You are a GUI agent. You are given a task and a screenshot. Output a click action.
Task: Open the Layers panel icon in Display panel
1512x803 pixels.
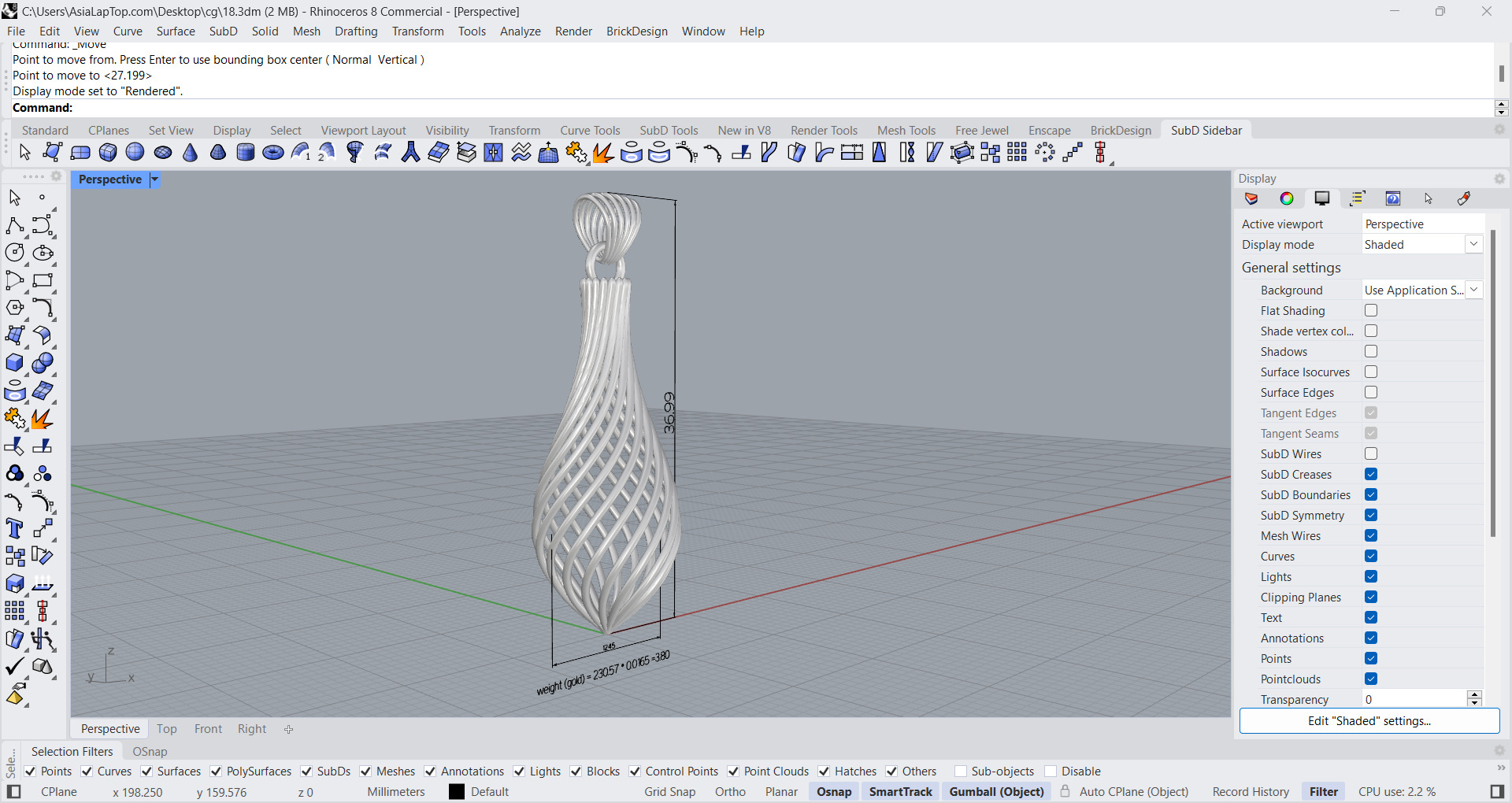(x=1251, y=198)
